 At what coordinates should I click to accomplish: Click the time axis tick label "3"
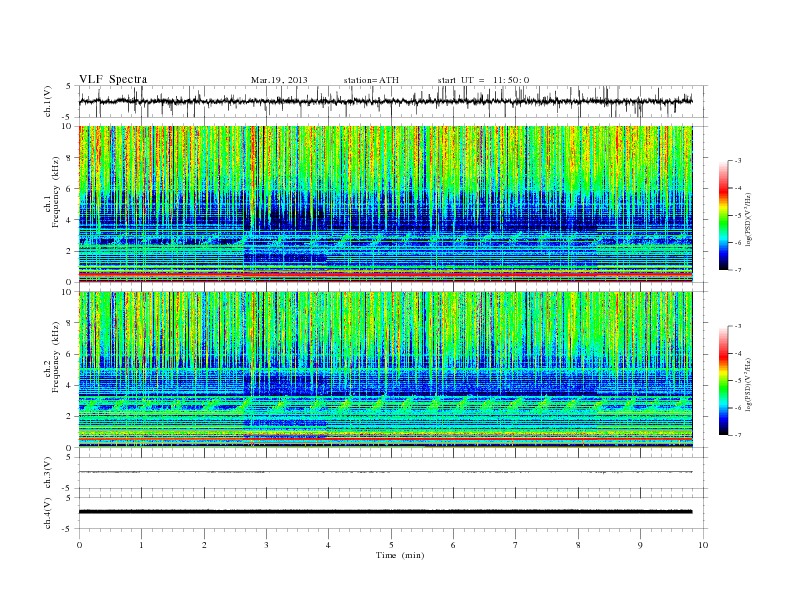point(267,545)
